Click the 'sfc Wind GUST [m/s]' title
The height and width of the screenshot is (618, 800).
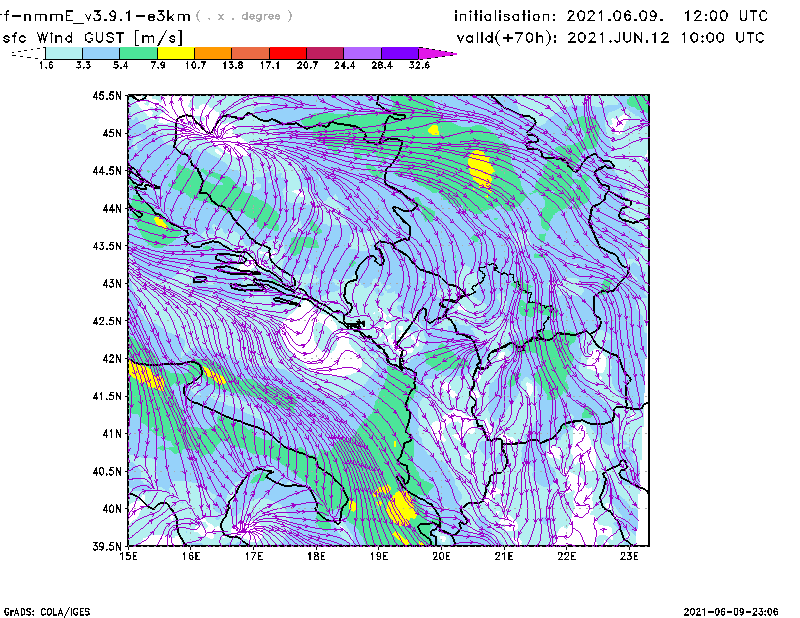point(93,38)
